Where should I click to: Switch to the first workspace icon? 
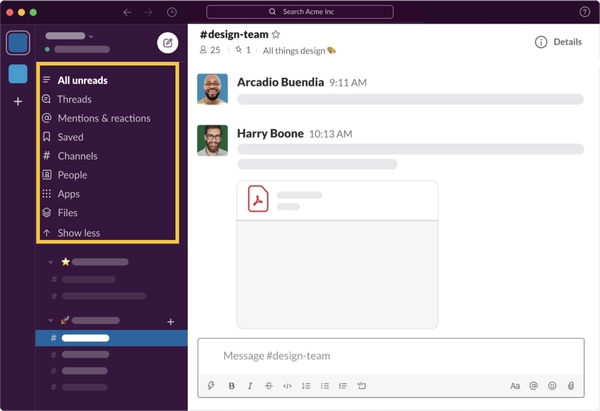[x=18, y=43]
